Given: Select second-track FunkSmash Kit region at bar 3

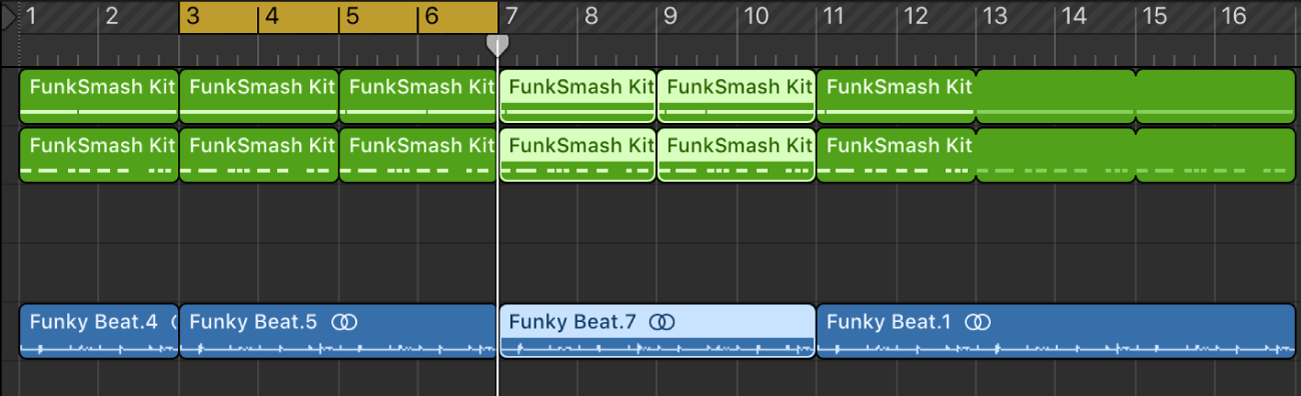Looking at the screenshot, I should pos(259,156).
